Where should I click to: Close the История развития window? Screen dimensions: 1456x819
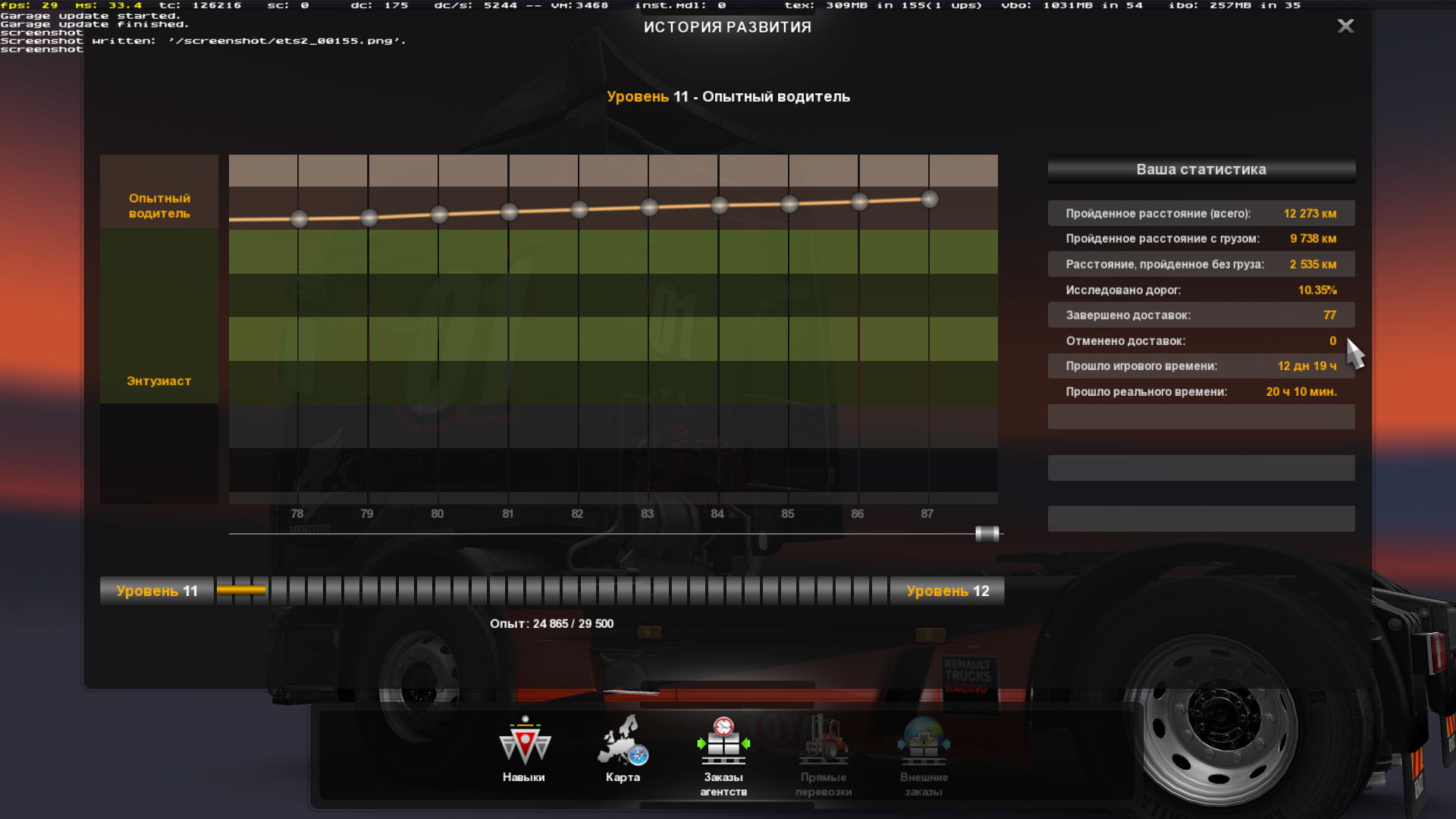pyautogui.click(x=1345, y=27)
